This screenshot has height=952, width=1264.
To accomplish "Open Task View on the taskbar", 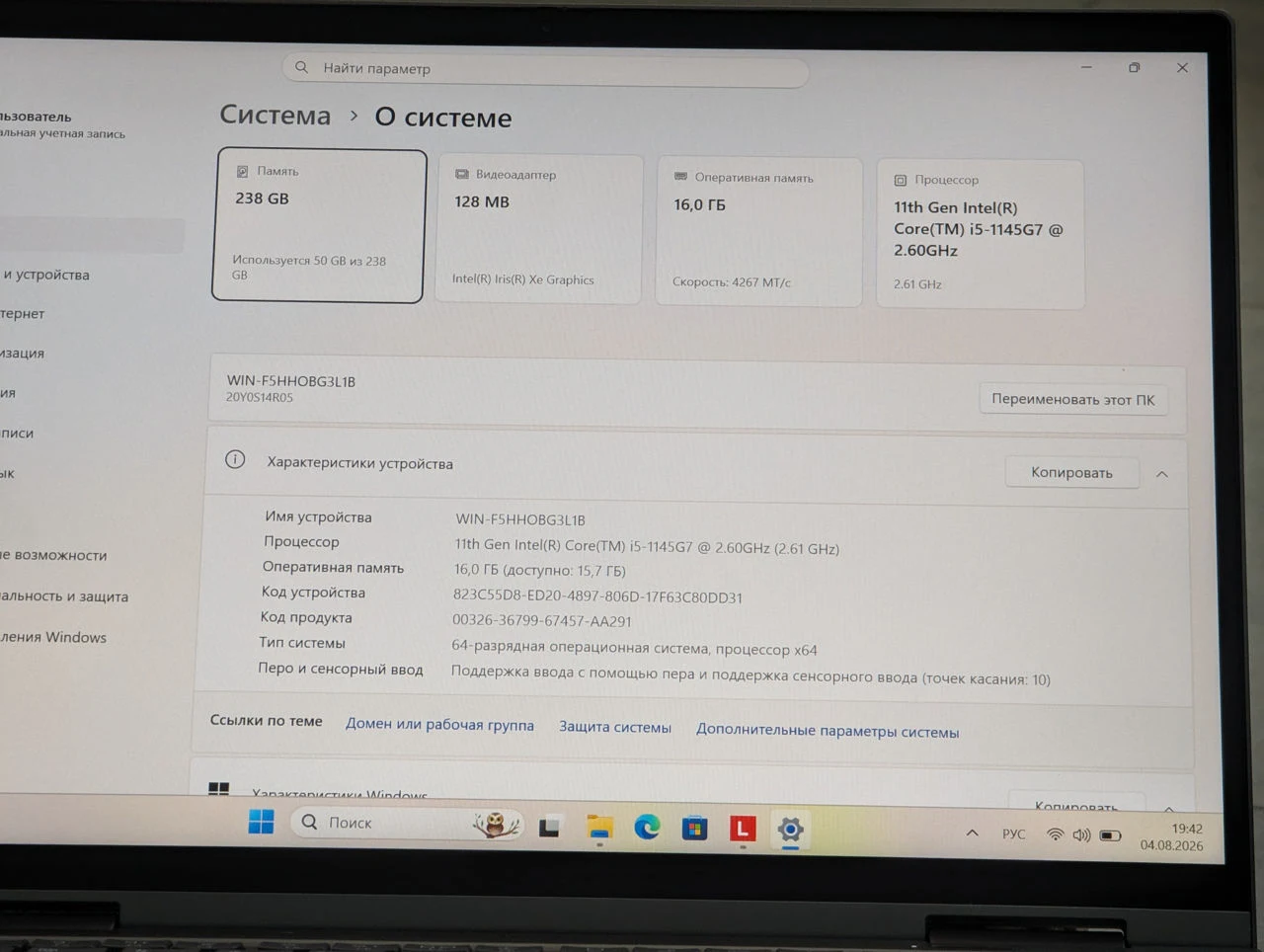I will pyautogui.click(x=549, y=827).
